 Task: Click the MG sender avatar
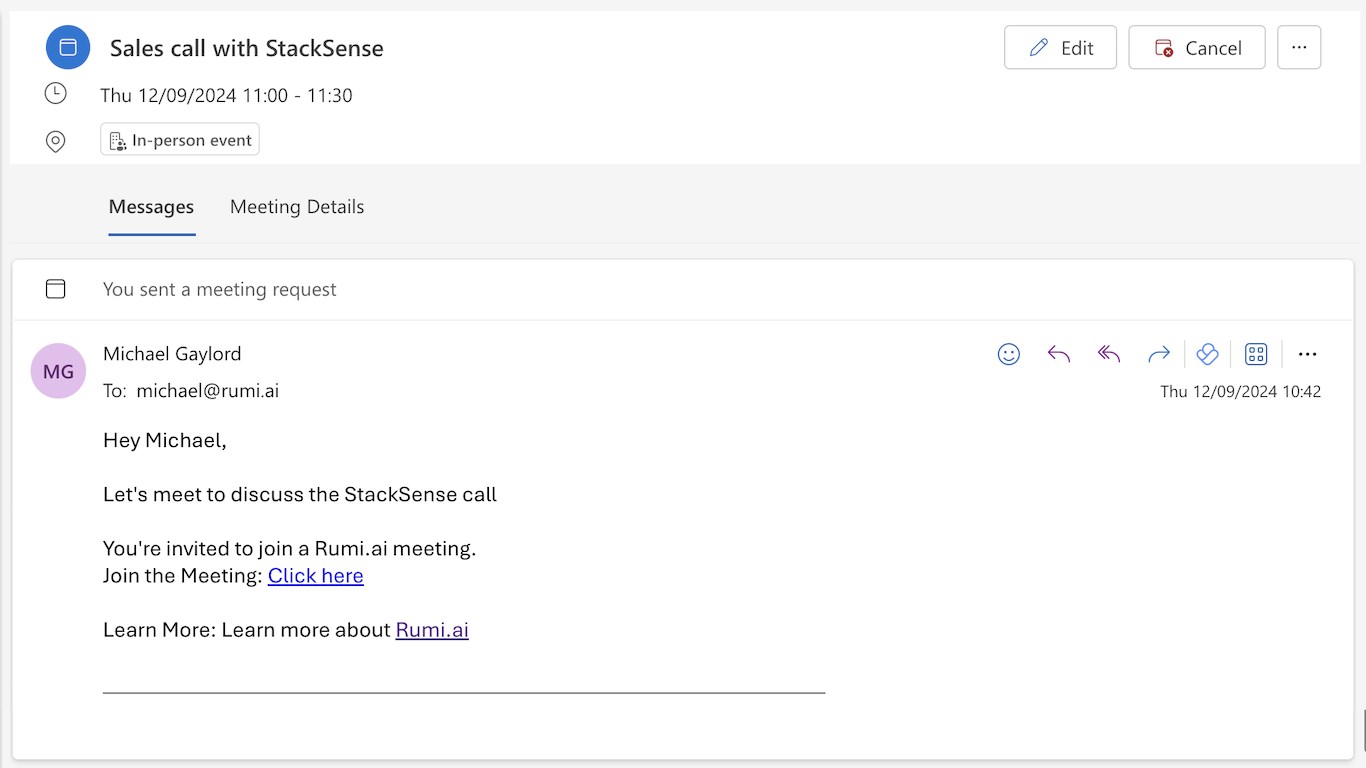[59, 371]
